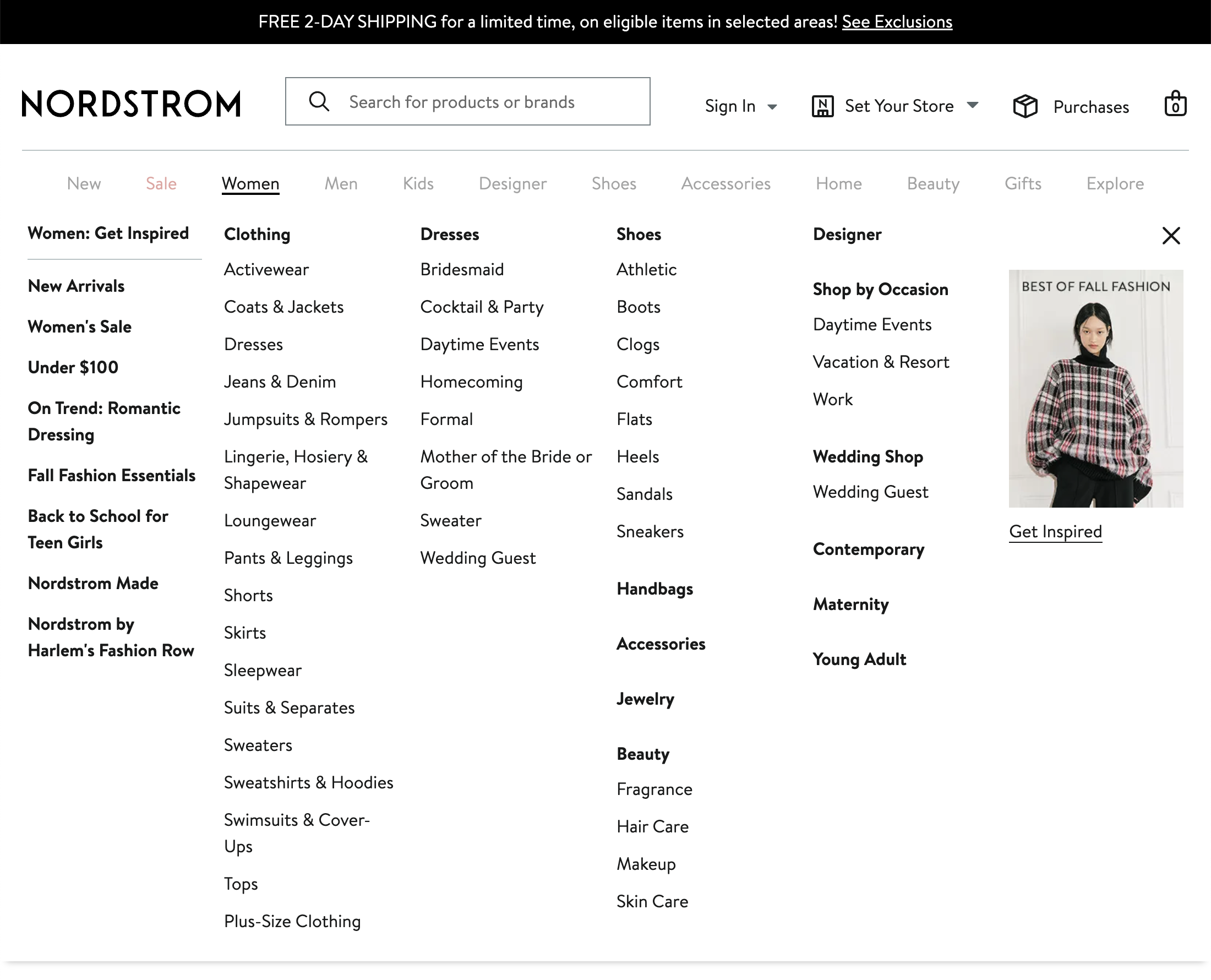Select Maternity in the Designer column
1211x980 pixels.
click(x=850, y=604)
